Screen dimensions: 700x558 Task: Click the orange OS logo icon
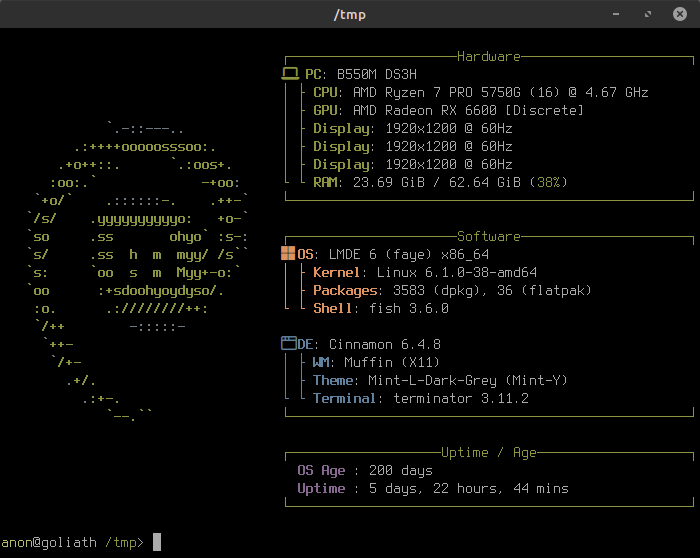coord(288,254)
